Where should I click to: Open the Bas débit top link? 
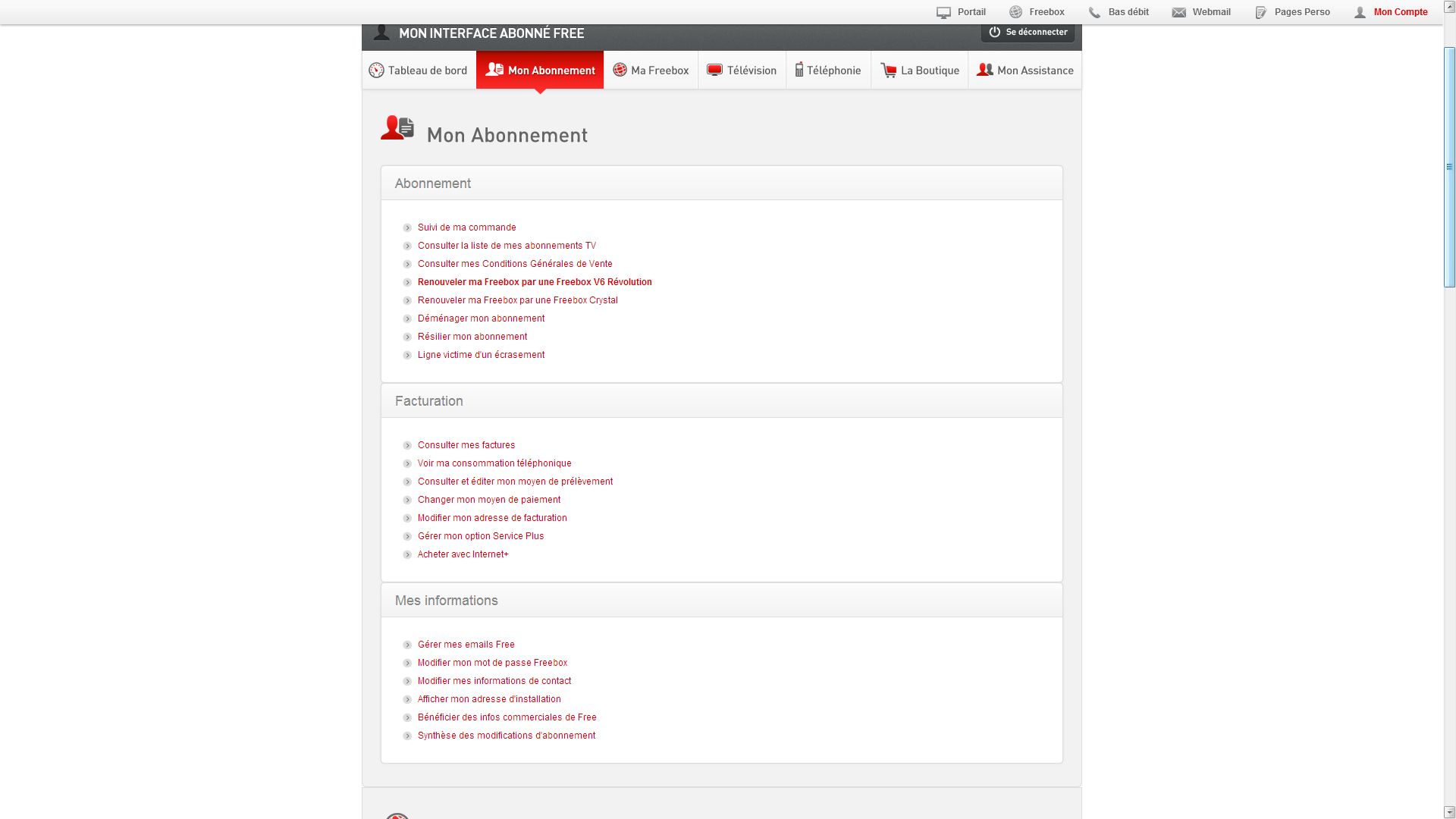pyautogui.click(x=1128, y=12)
